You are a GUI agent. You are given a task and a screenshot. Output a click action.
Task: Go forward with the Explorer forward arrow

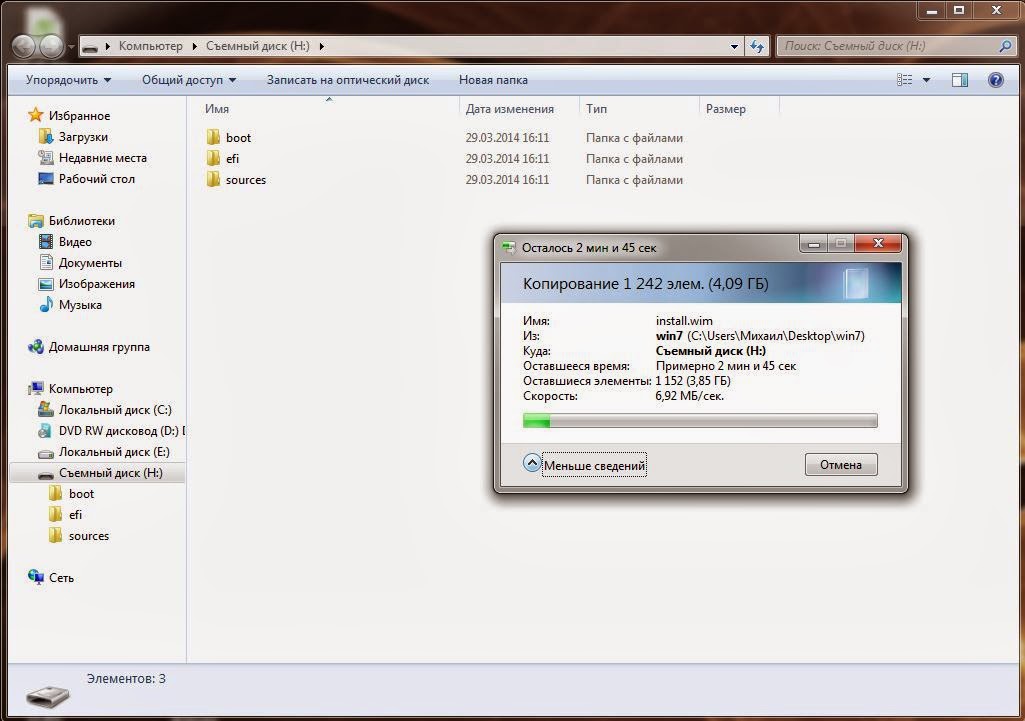point(52,46)
